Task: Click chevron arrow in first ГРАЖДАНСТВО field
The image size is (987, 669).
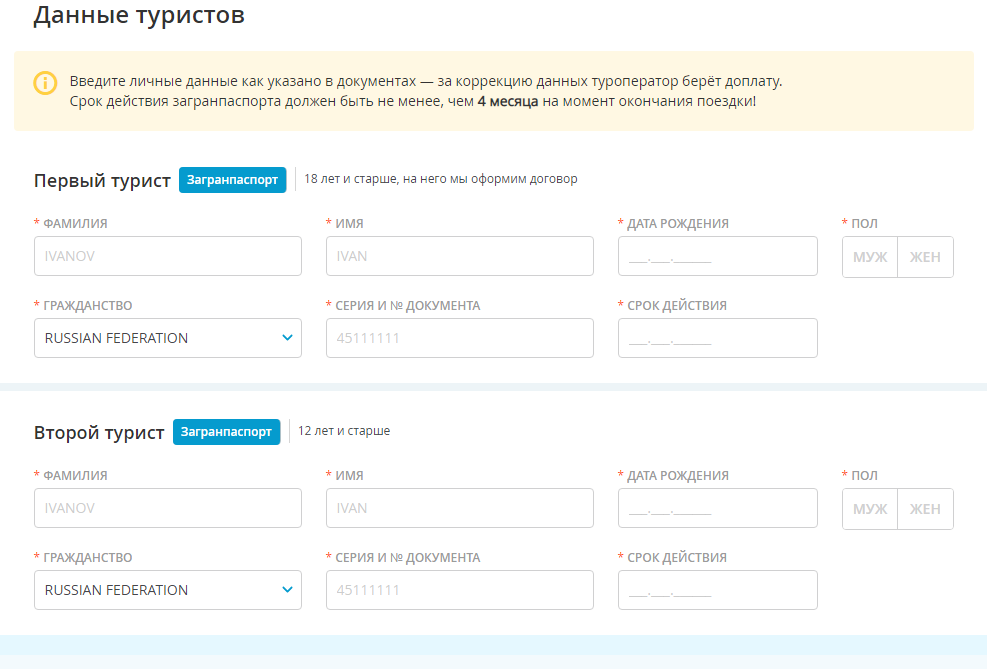Action: pos(287,338)
